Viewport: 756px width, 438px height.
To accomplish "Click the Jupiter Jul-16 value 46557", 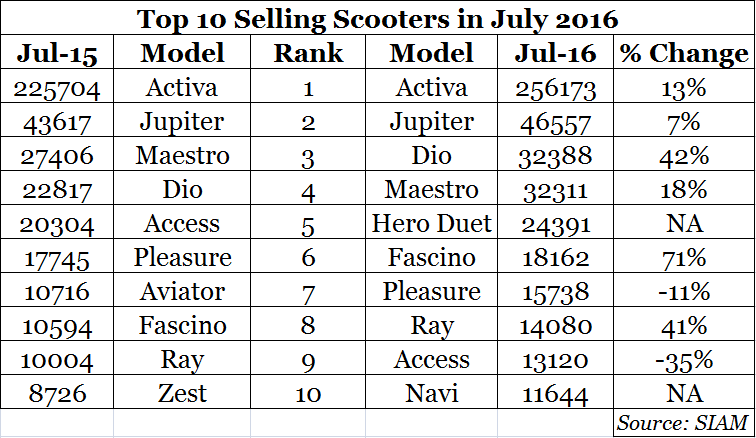I will pyautogui.click(x=556, y=122).
